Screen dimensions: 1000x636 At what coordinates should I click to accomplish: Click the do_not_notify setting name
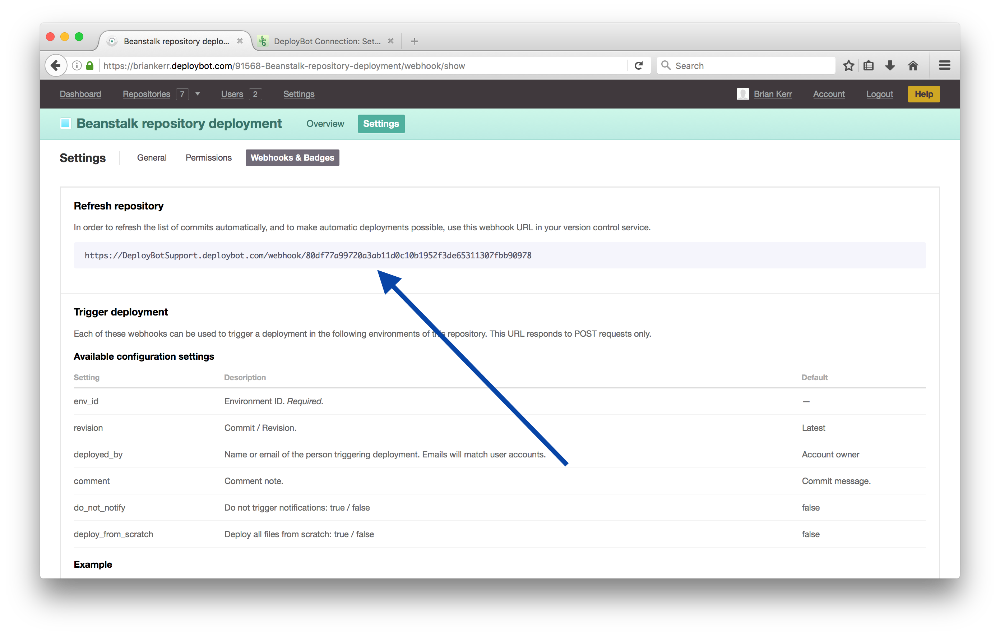tap(99, 508)
